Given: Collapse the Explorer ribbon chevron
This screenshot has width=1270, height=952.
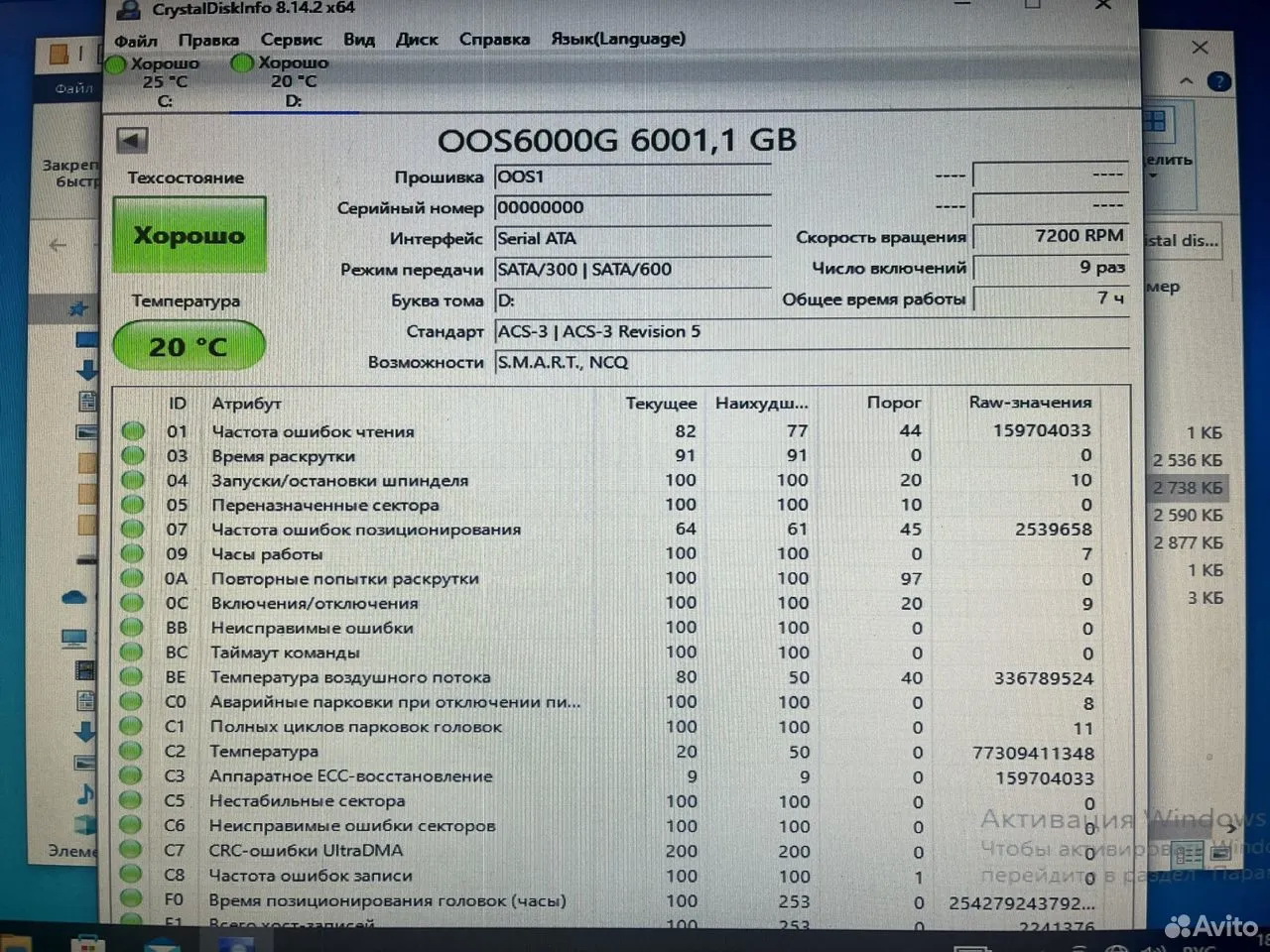Looking at the screenshot, I should pos(1187,81).
